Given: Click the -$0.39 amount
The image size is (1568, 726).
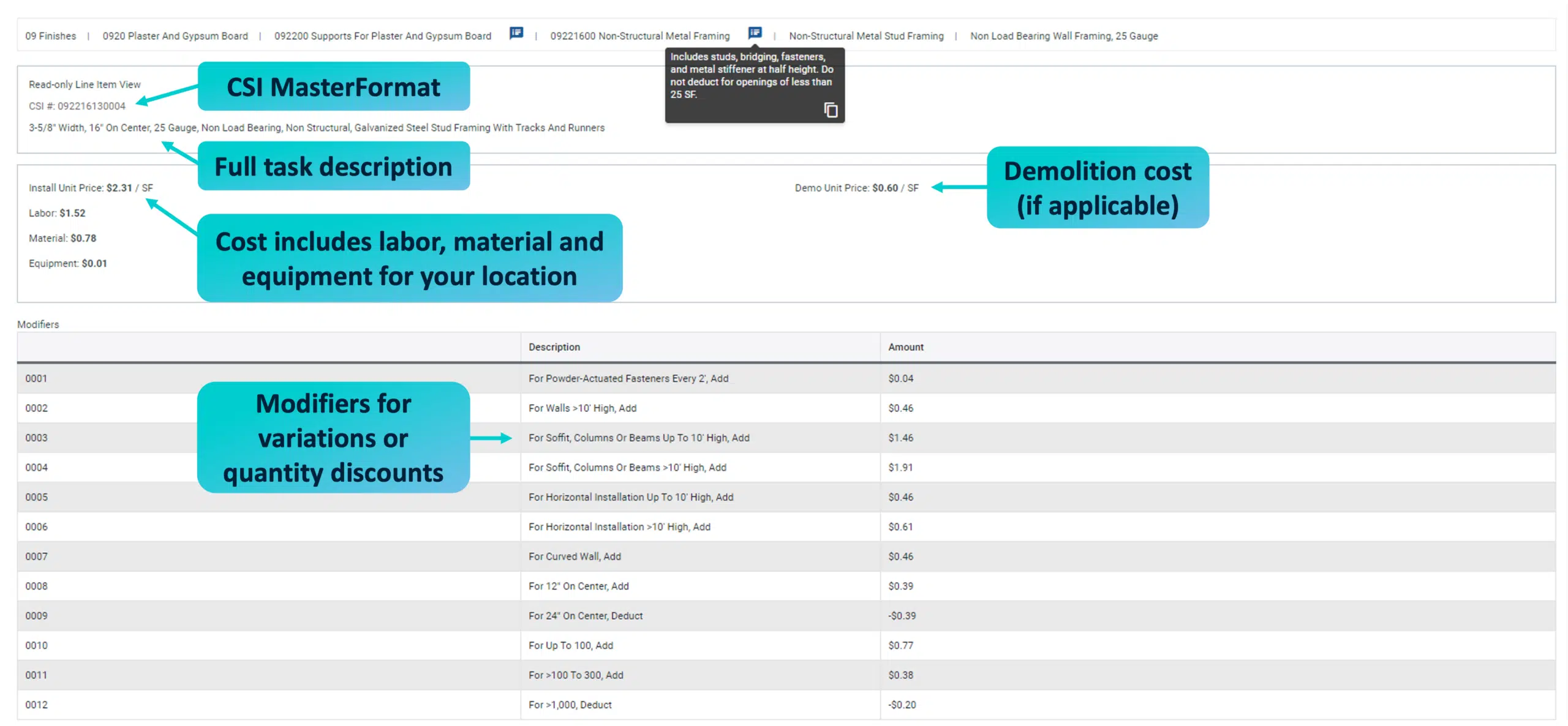Looking at the screenshot, I should tap(902, 616).
